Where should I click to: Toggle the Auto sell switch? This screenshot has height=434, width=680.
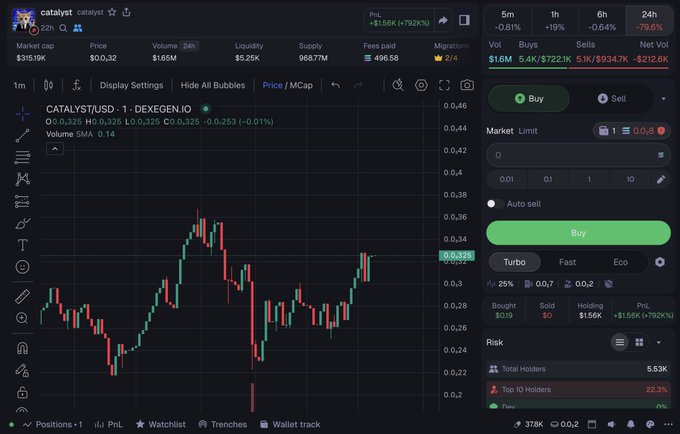pos(495,204)
